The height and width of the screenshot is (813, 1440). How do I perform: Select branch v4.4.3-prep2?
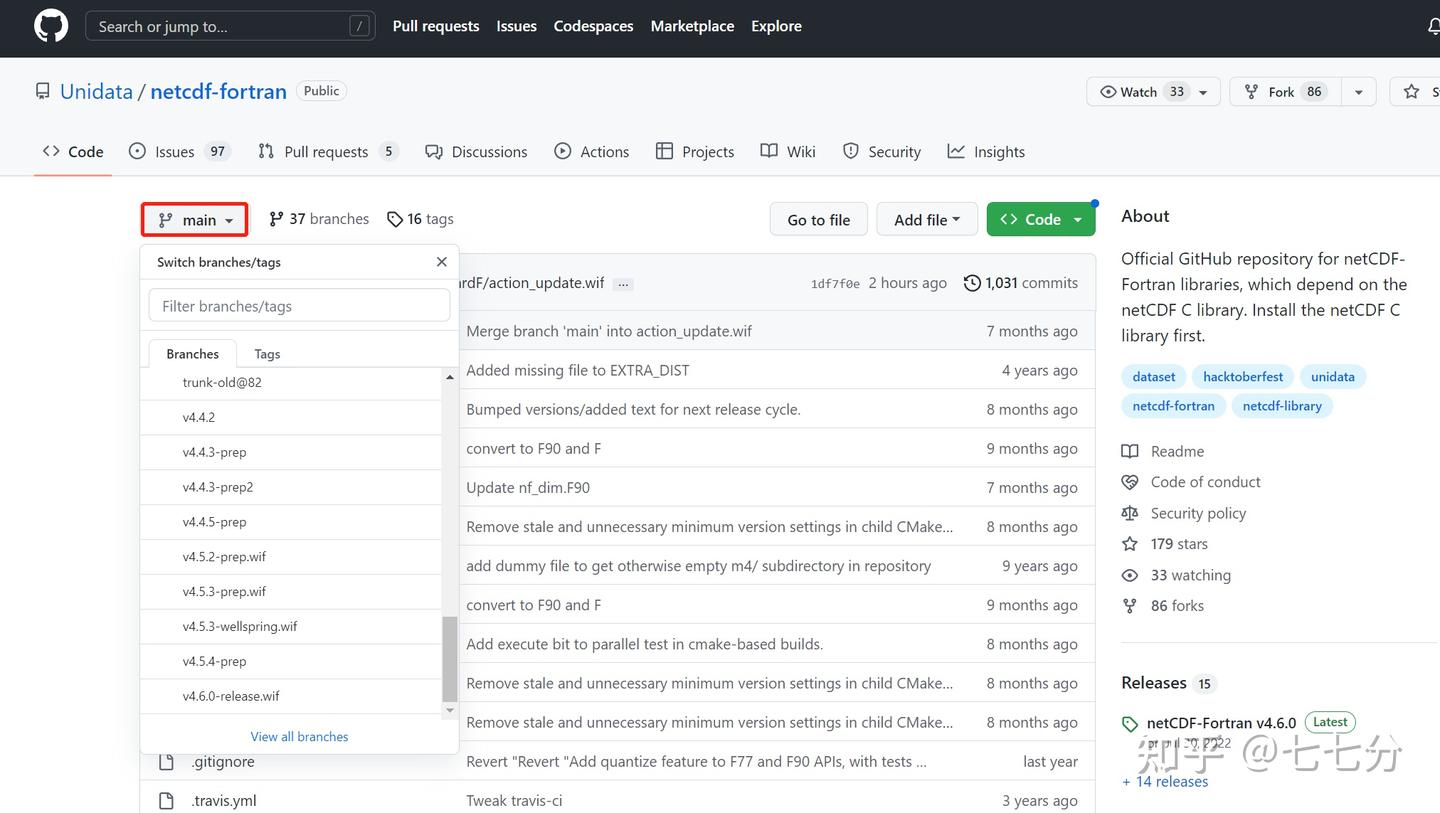pyautogui.click(x=291, y=487)
